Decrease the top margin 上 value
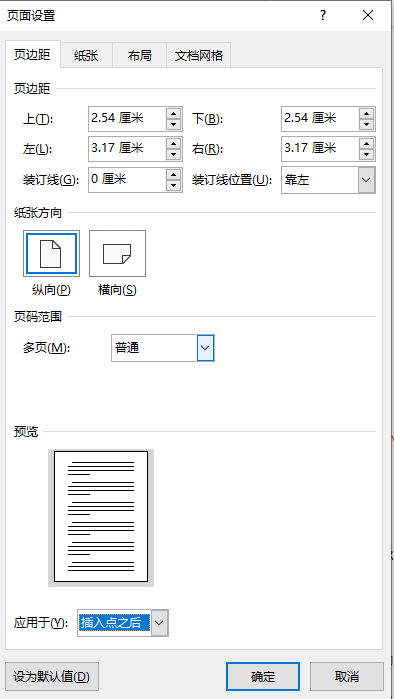Image resolution: width=394 pixels, height=699 pixels. [x=174, y=124]
